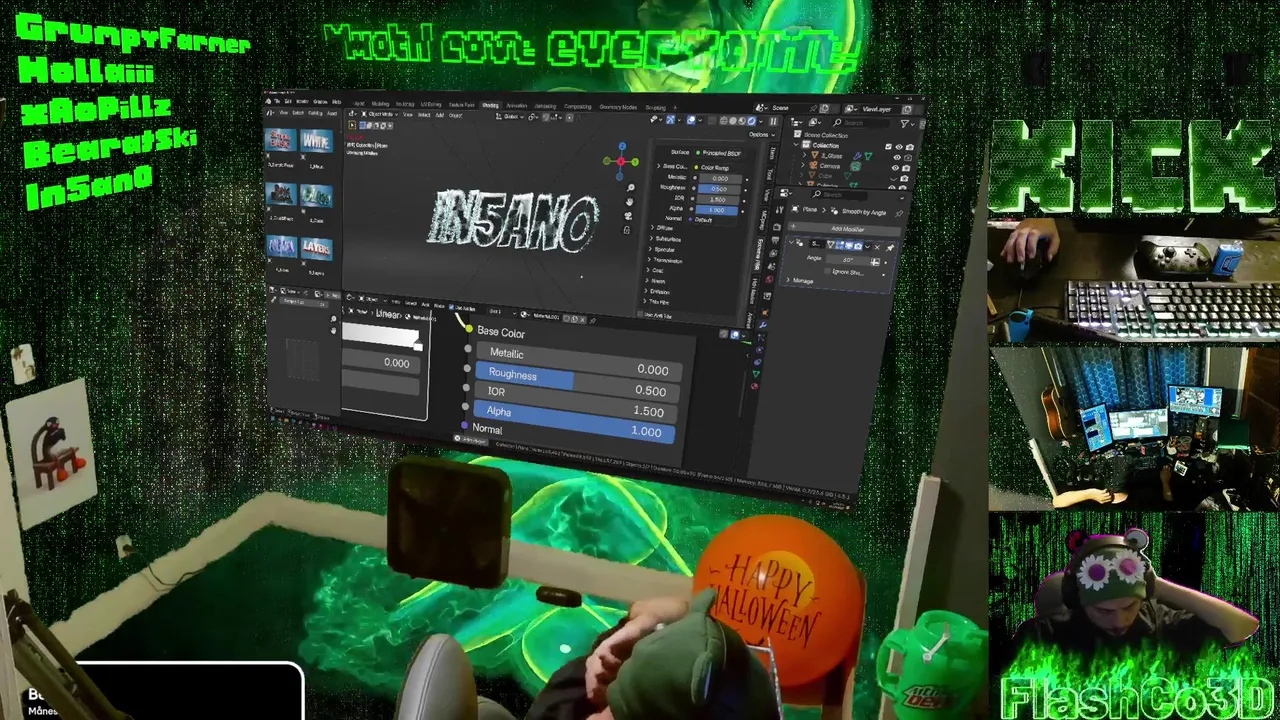Open render properties tab icon

click(x=777, y=226)
